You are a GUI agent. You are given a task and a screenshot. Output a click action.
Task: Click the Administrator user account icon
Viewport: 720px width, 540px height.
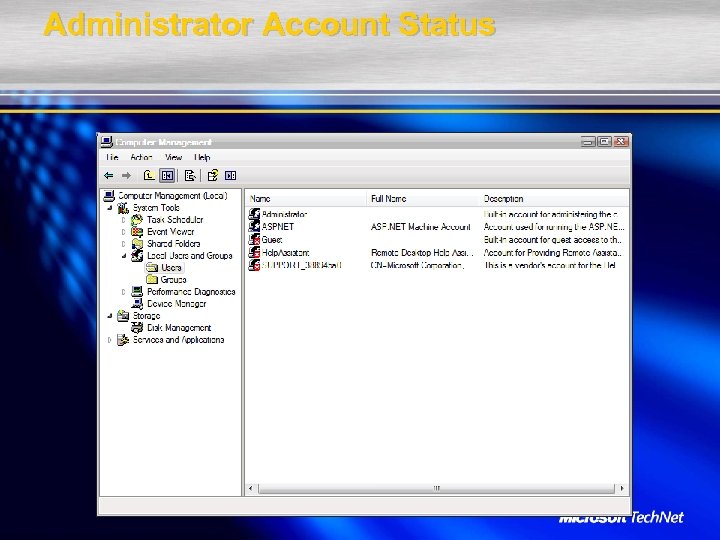254,214
